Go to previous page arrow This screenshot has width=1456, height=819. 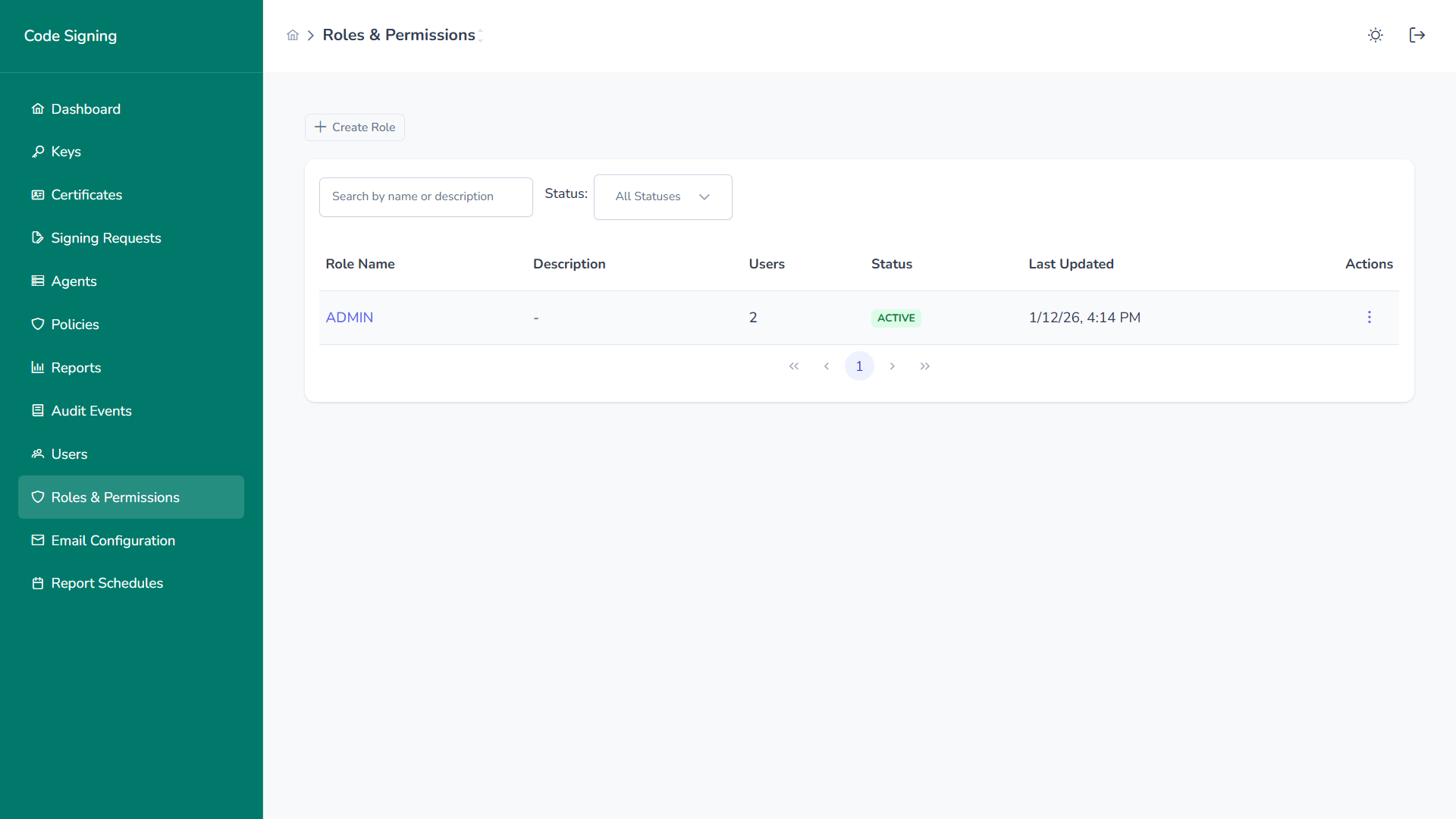click(x=826, y=366)
